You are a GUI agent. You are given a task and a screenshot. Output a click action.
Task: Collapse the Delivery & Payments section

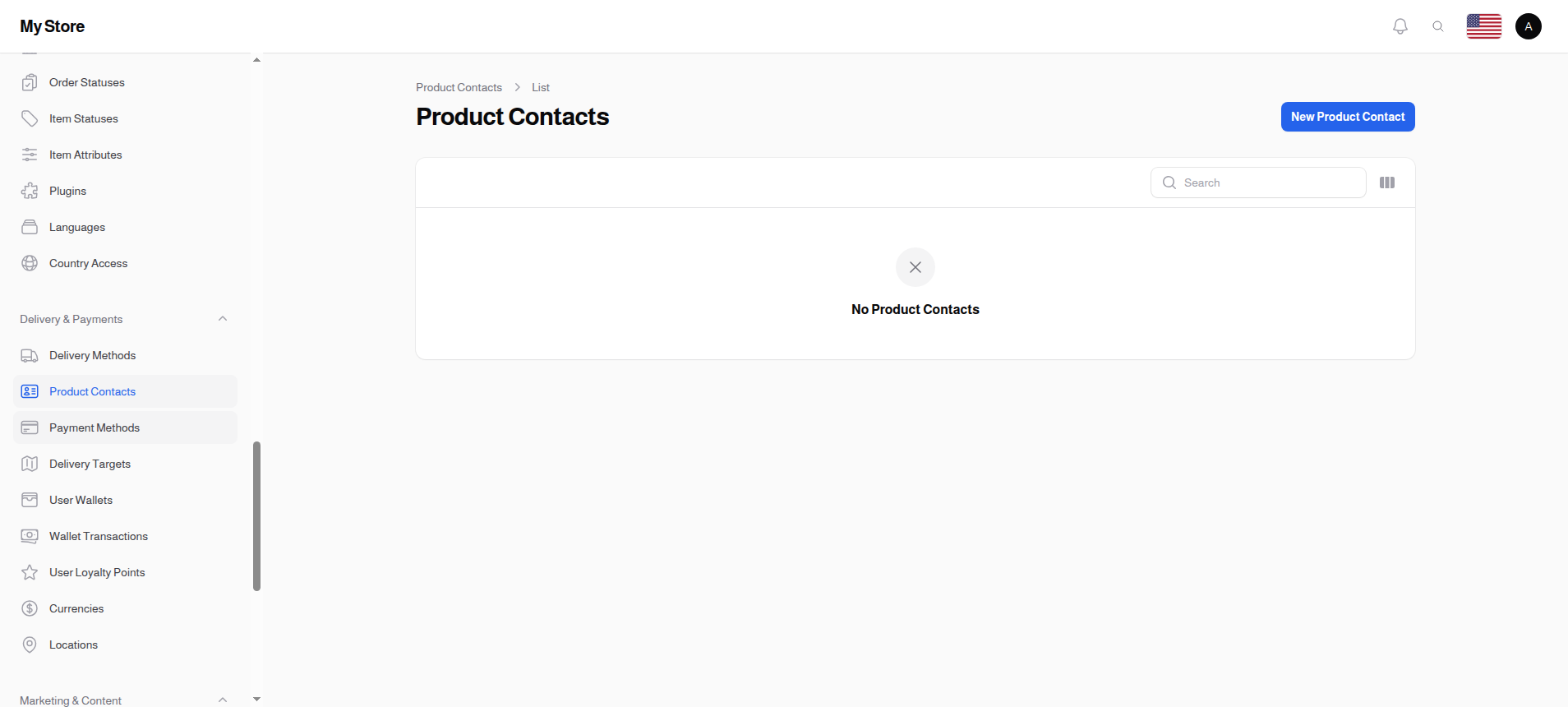point(222,319)
